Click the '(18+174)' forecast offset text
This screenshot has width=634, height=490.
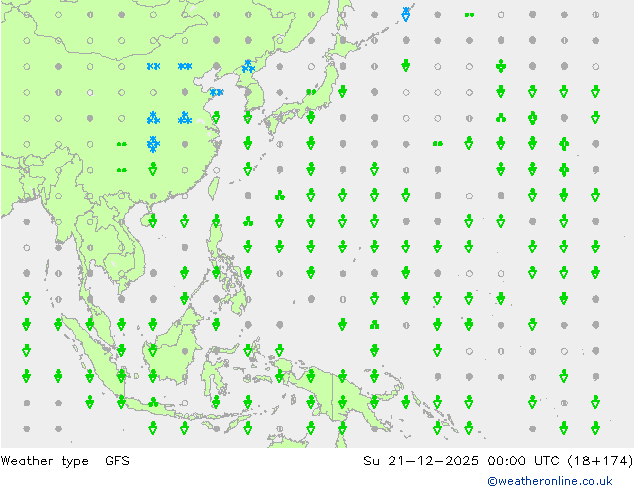600,460
